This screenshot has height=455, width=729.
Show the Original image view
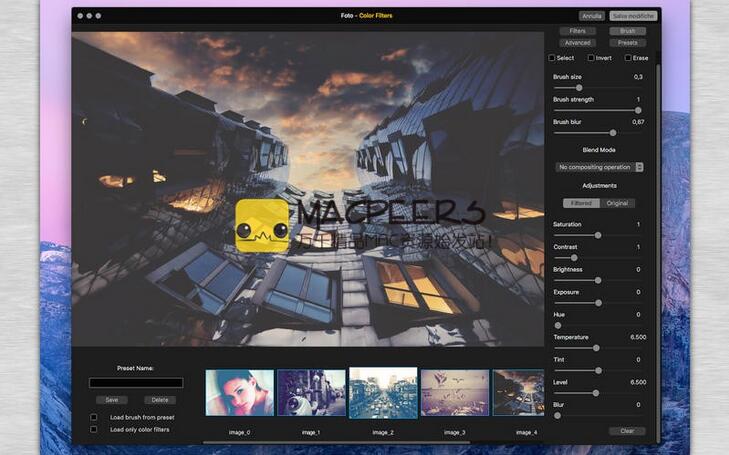[x=617, y=203]
